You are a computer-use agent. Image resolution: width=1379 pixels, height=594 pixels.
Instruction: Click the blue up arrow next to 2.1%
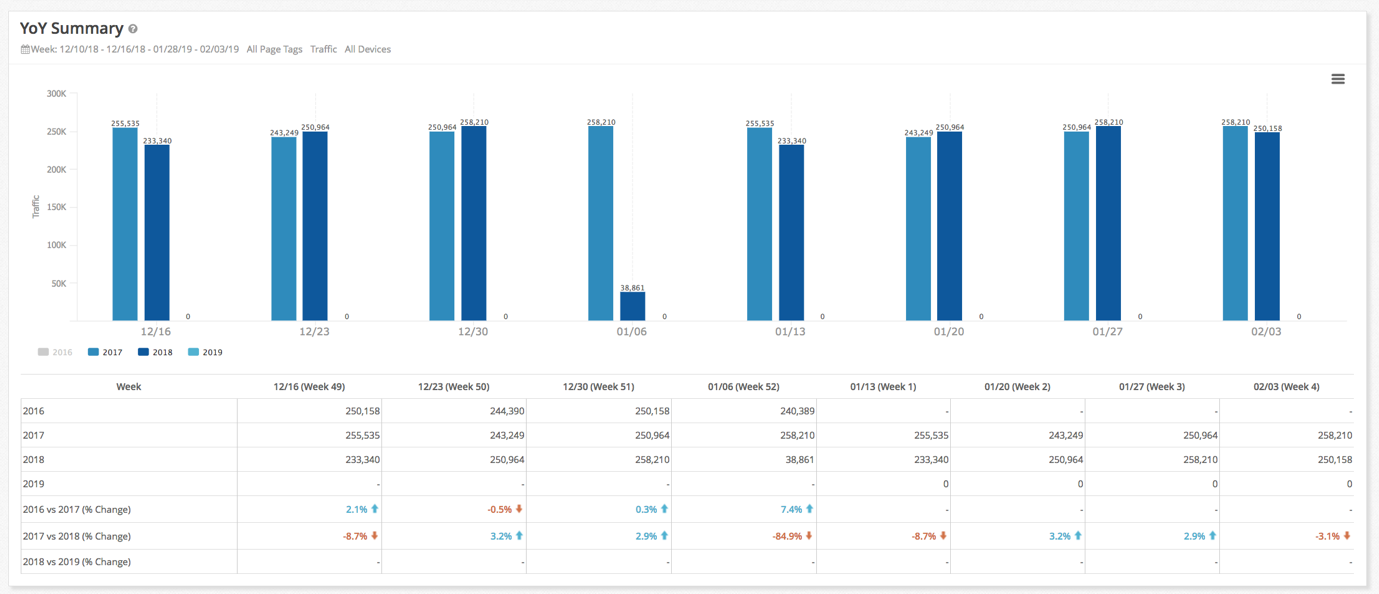click(x=376, y=509)
